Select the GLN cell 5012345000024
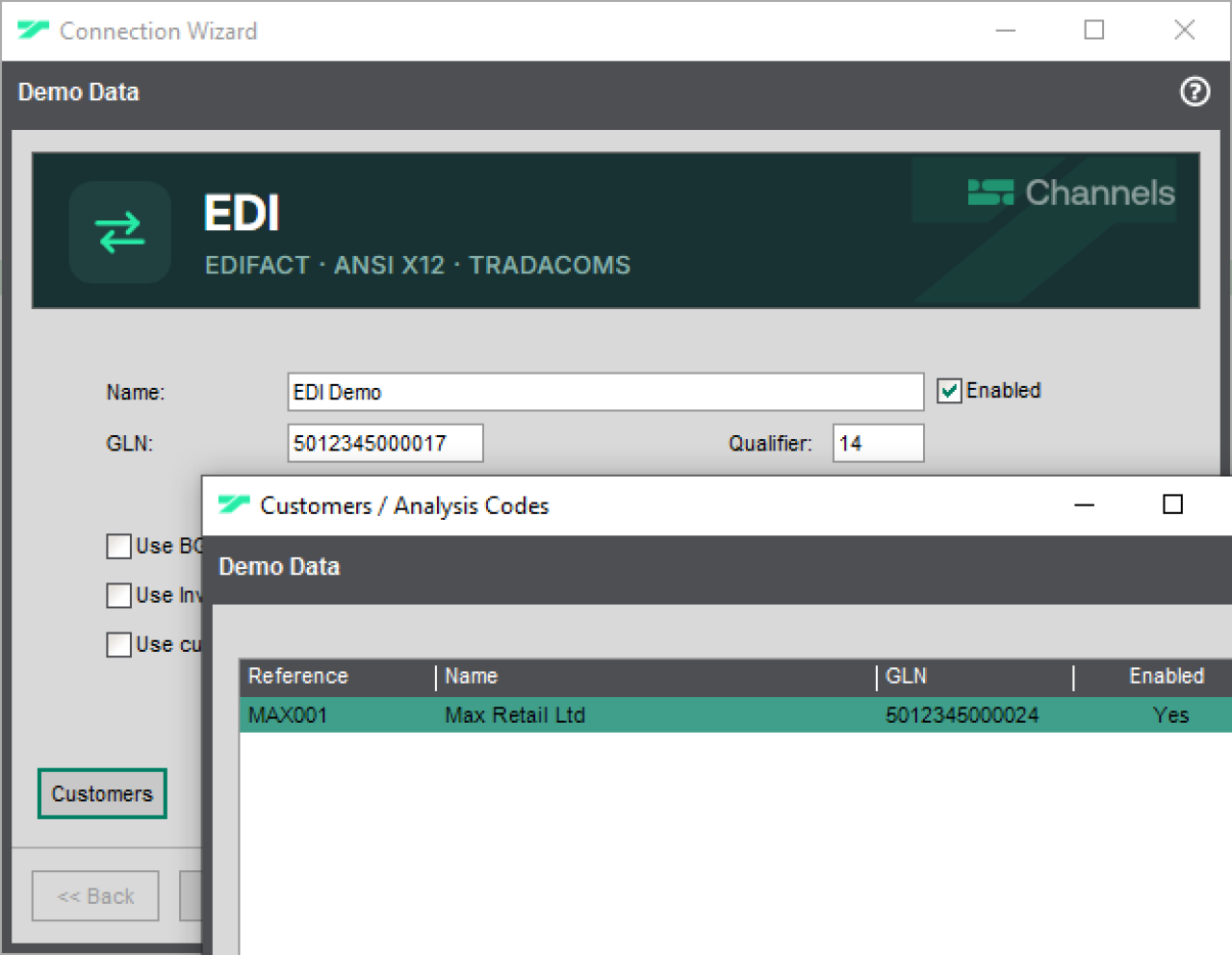Image resolution: width=1232 pixels, height=955 pixels. click(x=975, y=715)
